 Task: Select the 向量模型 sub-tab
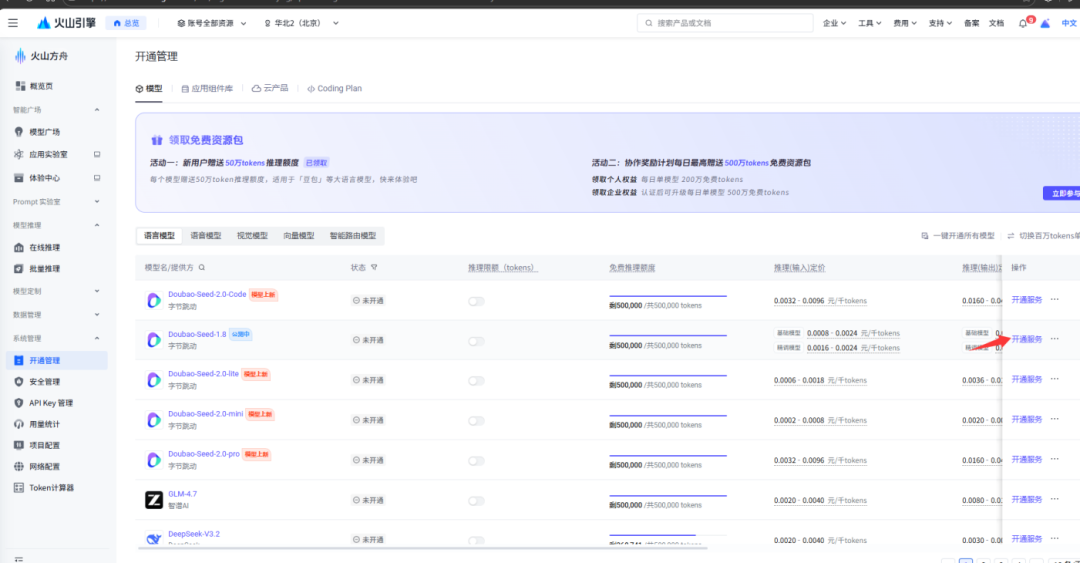point(299,236)
